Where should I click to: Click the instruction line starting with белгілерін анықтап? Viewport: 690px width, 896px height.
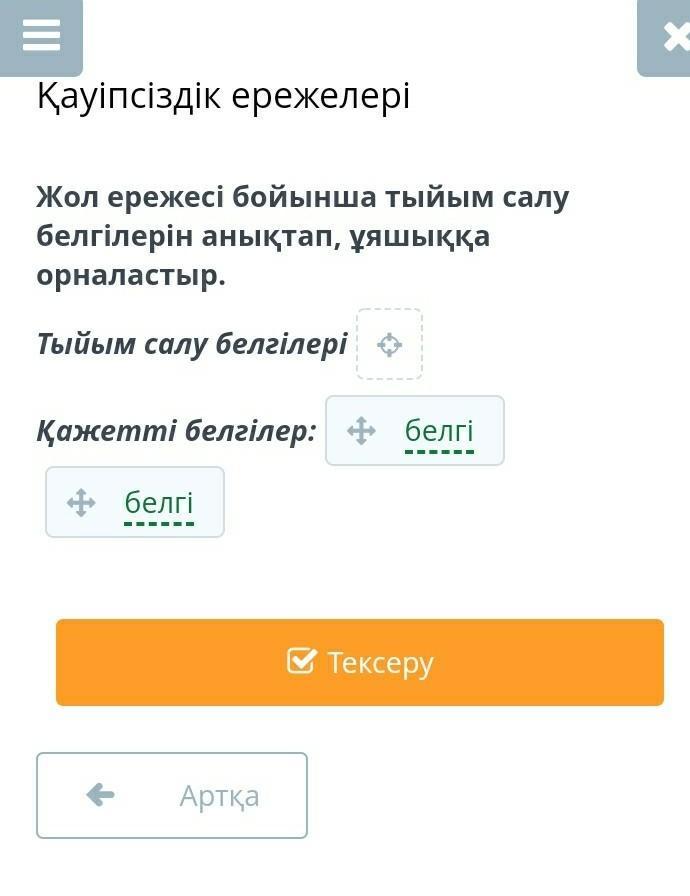click(x=264, y=236)
